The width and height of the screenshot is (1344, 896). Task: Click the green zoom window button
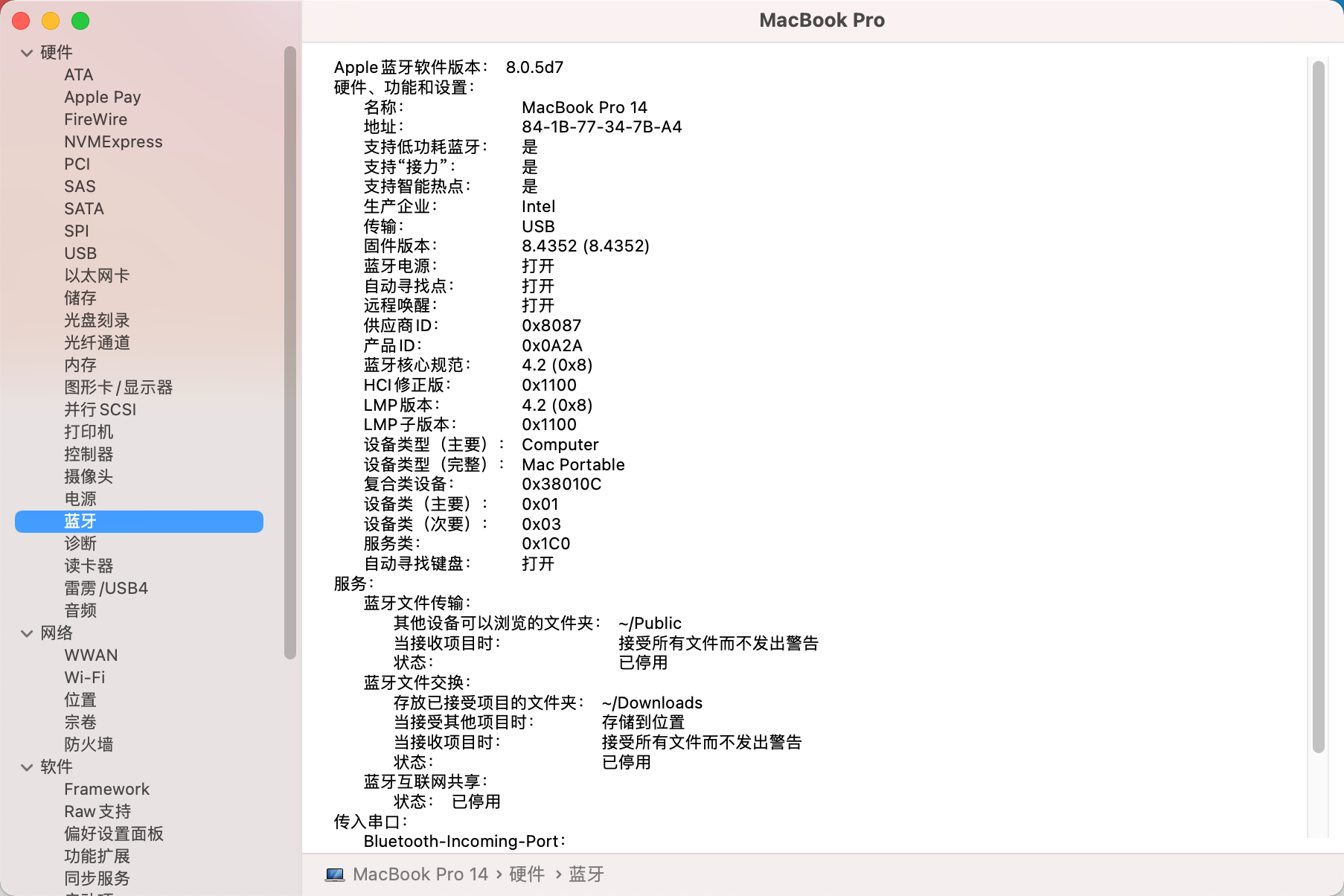tap(80, 21)
